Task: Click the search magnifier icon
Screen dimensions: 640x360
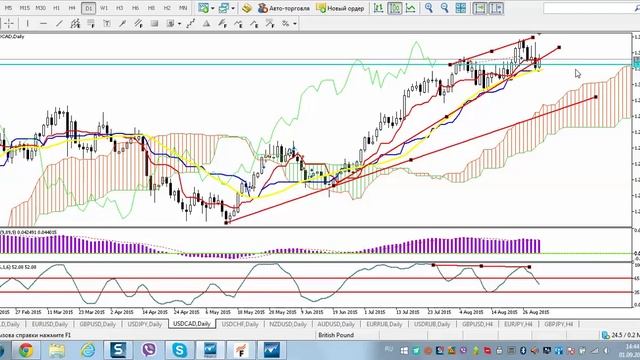Action: (x=637, y=8)
